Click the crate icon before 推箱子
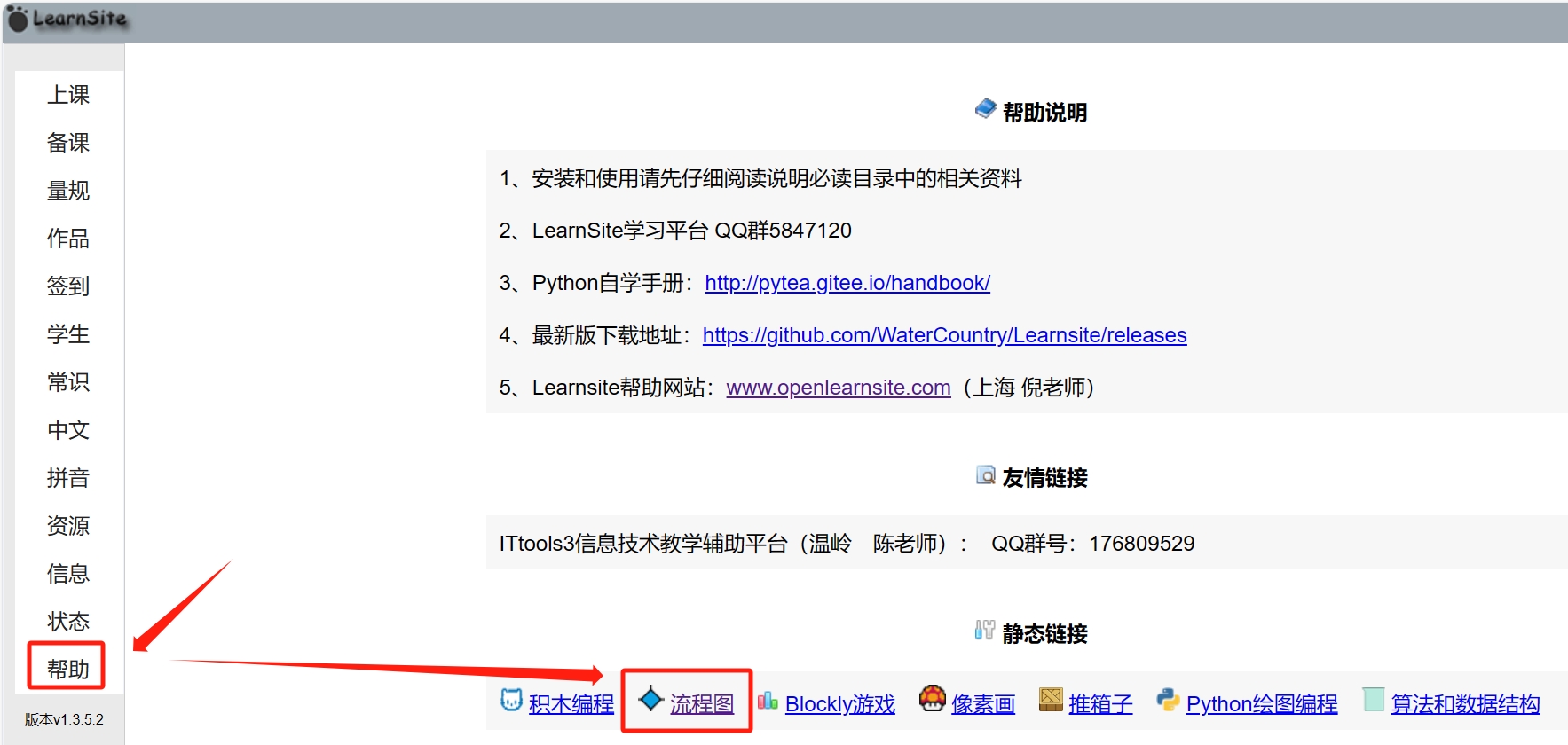 tap(1051, 700)
